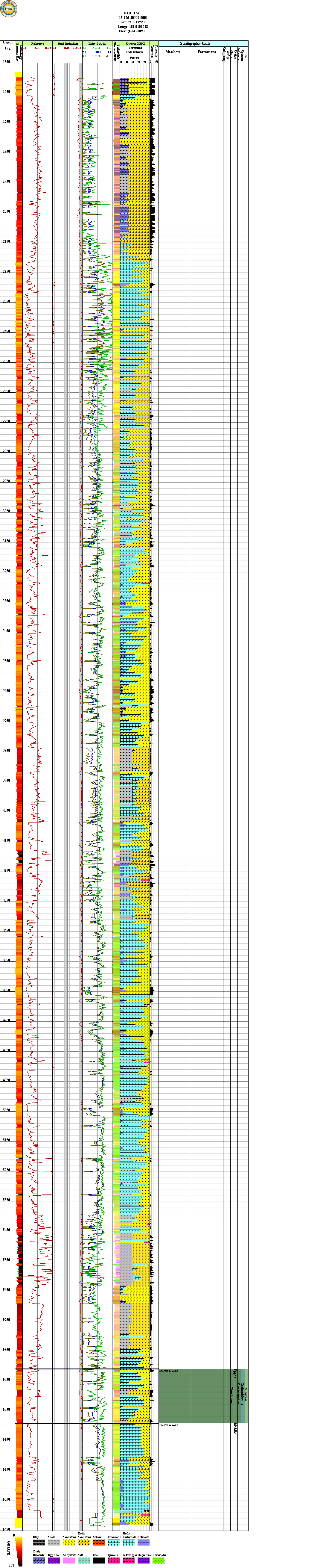Click the red GR curve label
Viewport: 323px width, 1568px height.
click(38, 48)
